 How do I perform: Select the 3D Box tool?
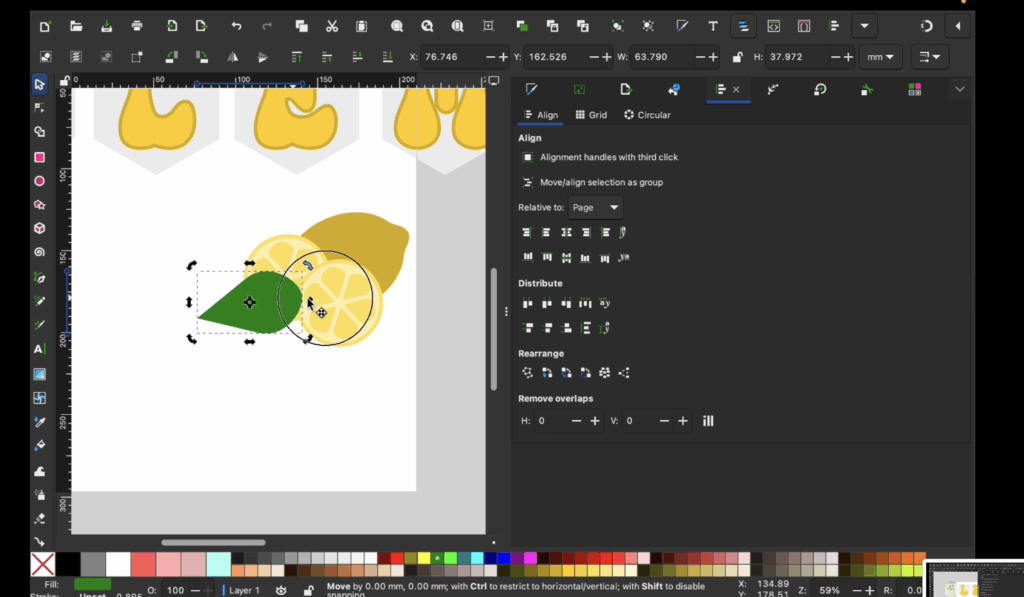39,228
